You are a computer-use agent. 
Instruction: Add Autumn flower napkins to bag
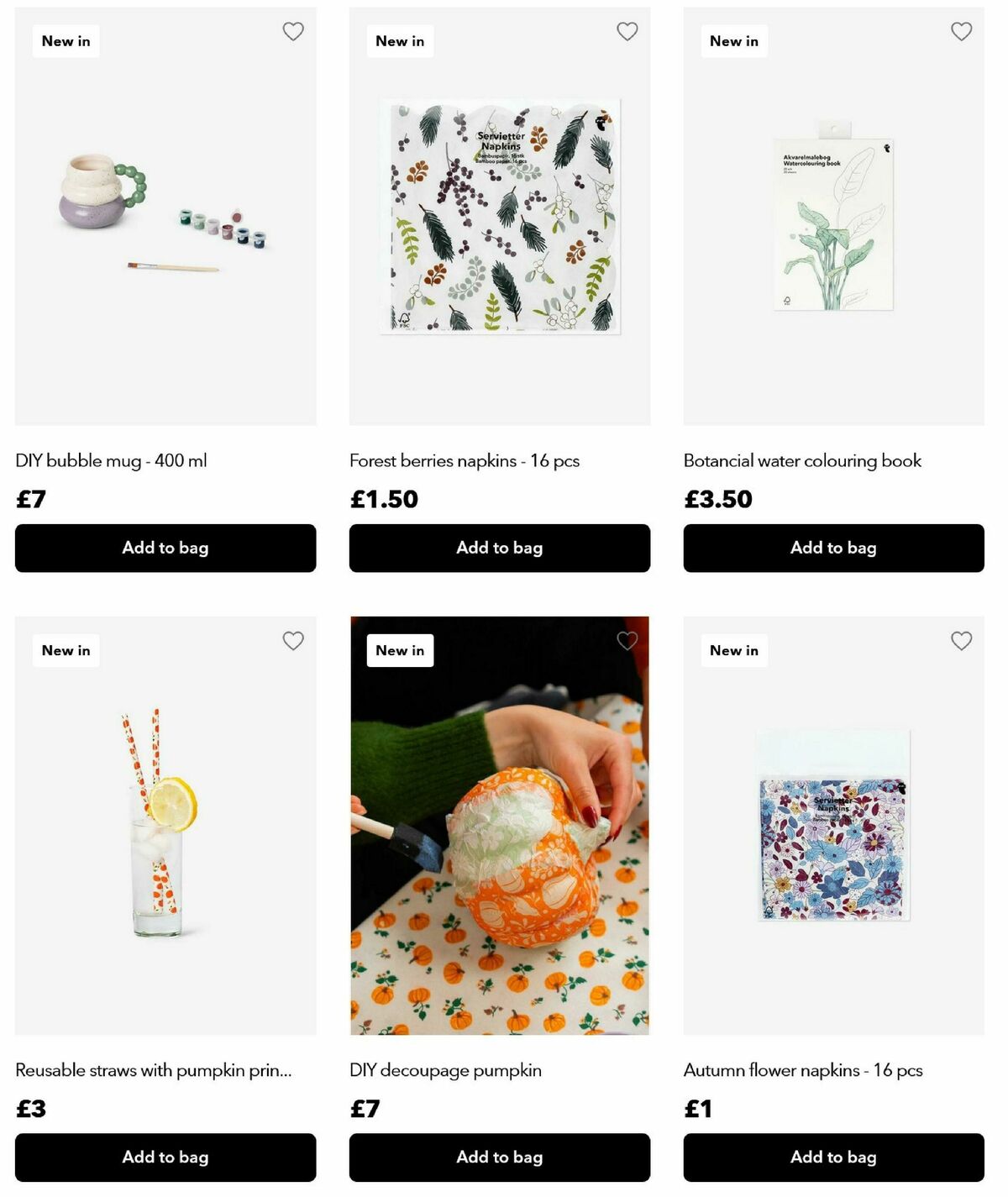pyautogui.click(x=833, y=1157)
